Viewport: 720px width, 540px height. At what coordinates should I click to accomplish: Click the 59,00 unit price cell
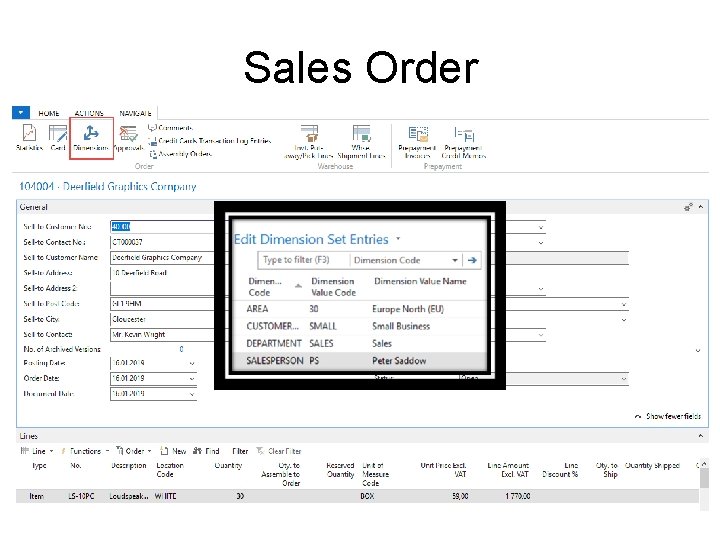click(x=460, y=496)
